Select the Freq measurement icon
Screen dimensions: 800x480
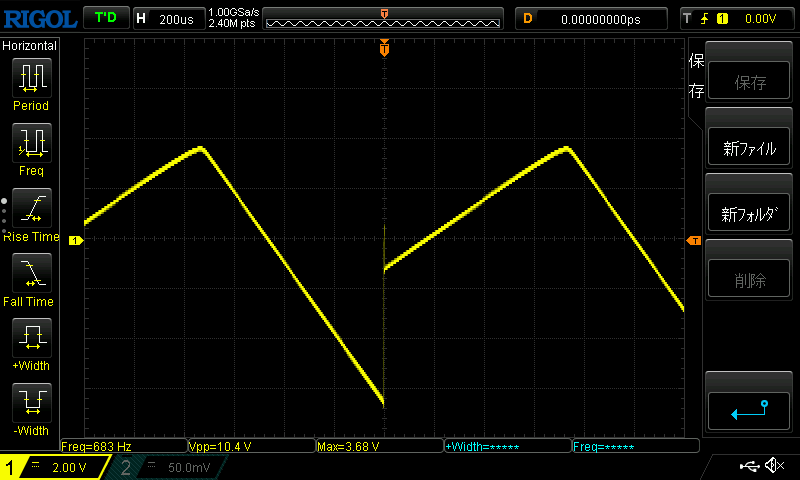pos(32,143)
